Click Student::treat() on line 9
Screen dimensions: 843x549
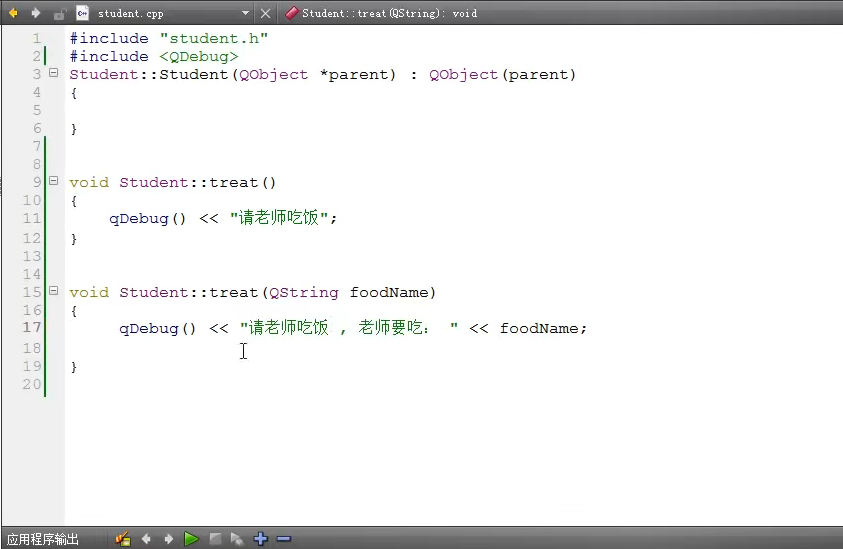[197, 183]
